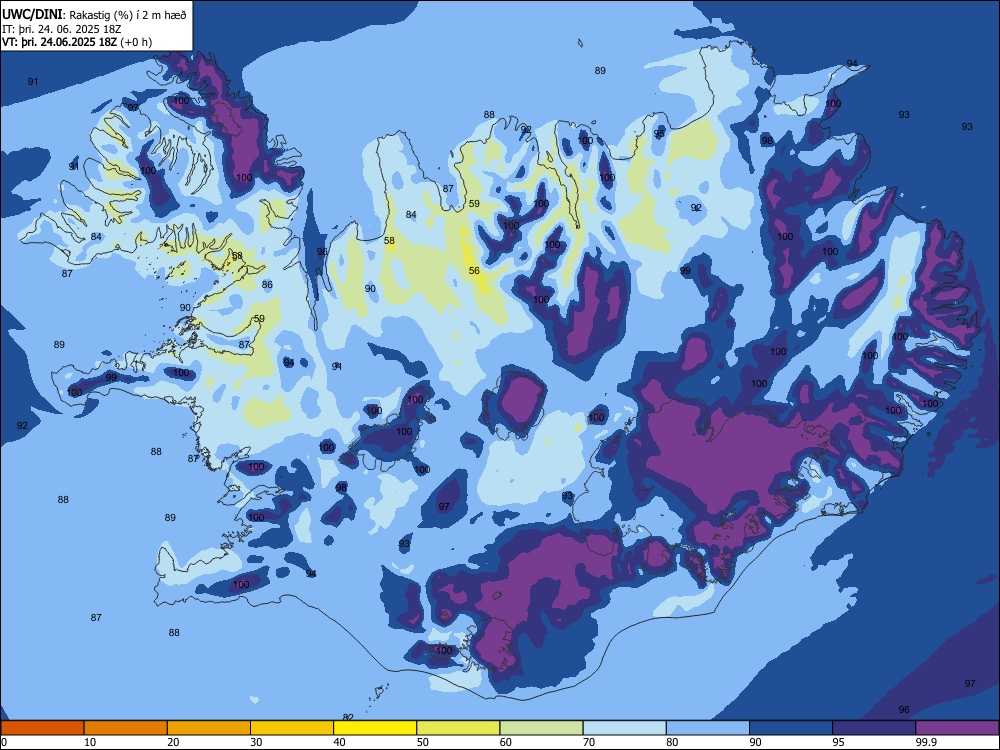Click the legend label "70"
The width and height of the screenshot is (1000, 750).
(x=589, y=742)
